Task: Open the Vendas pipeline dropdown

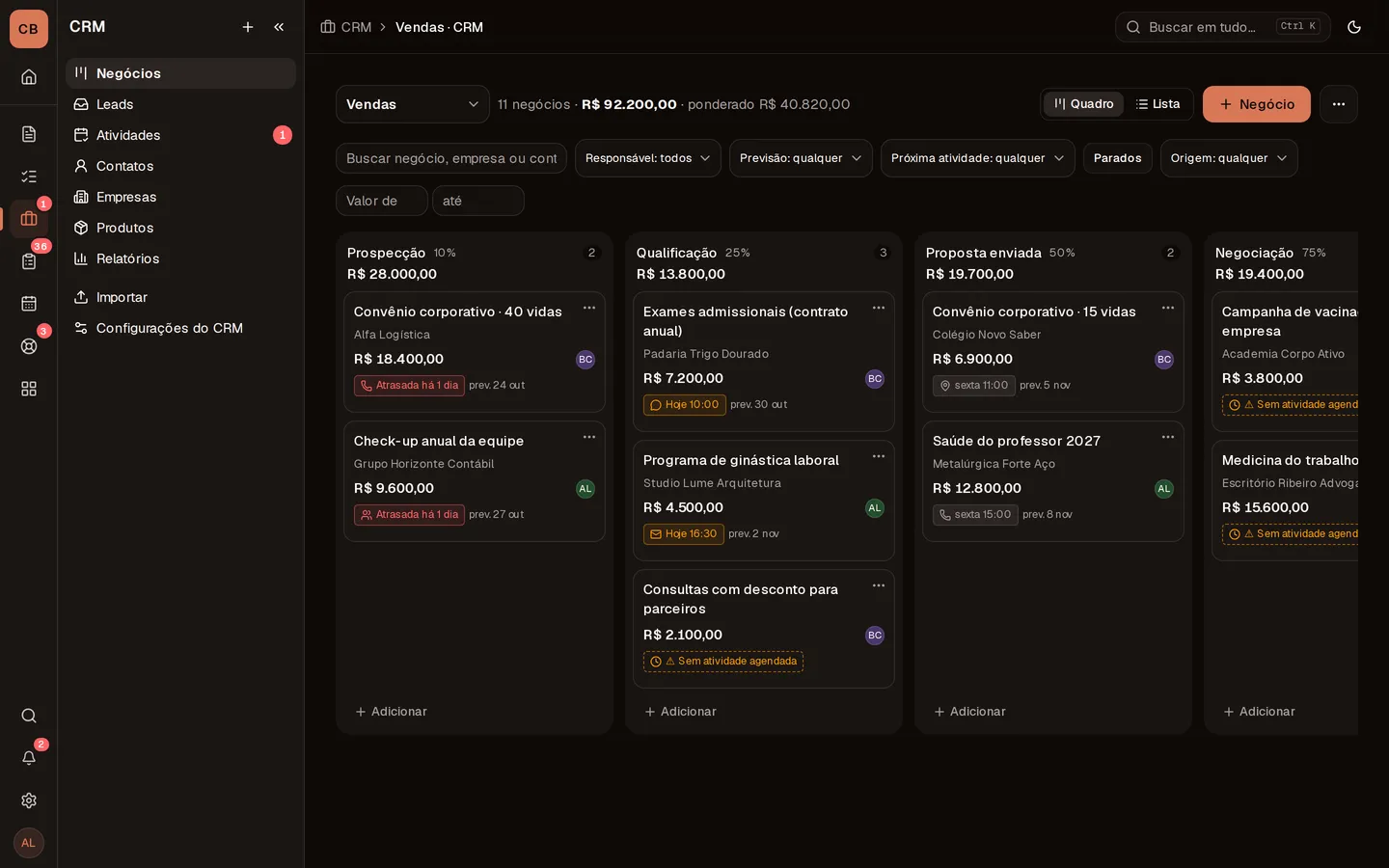Action: (413, 104)
